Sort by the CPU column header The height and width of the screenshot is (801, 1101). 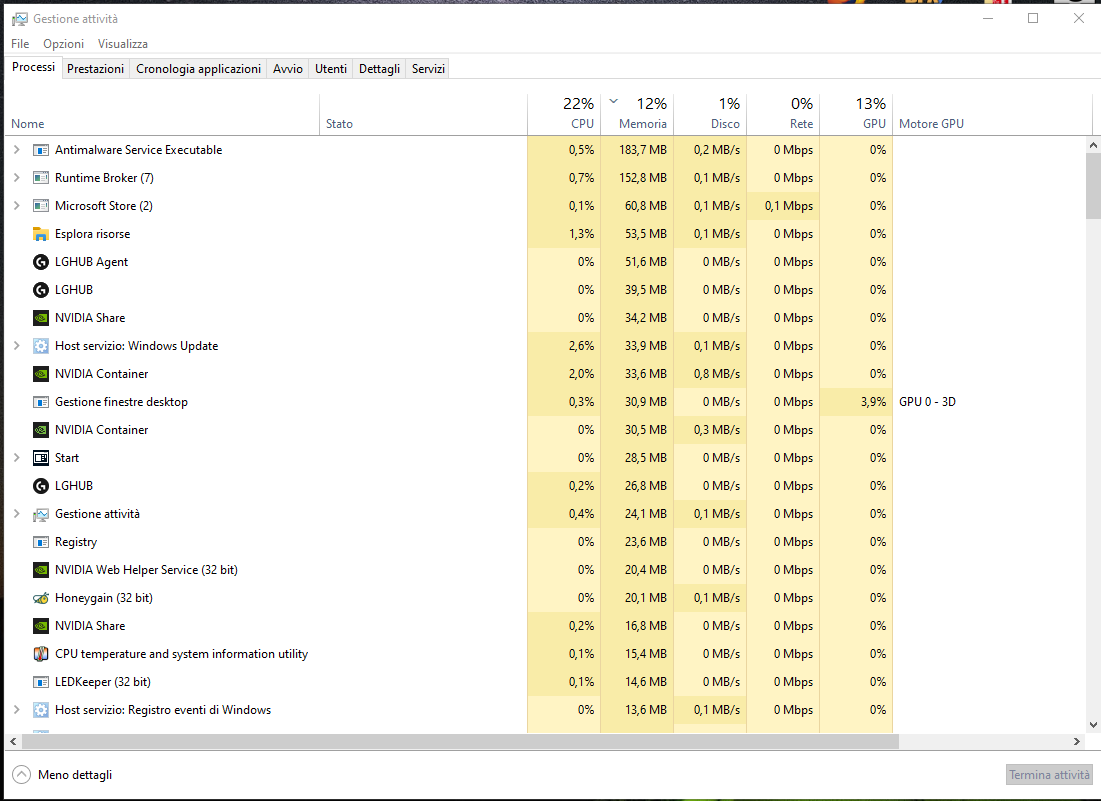pyautogui.click(x=565, y=114)
